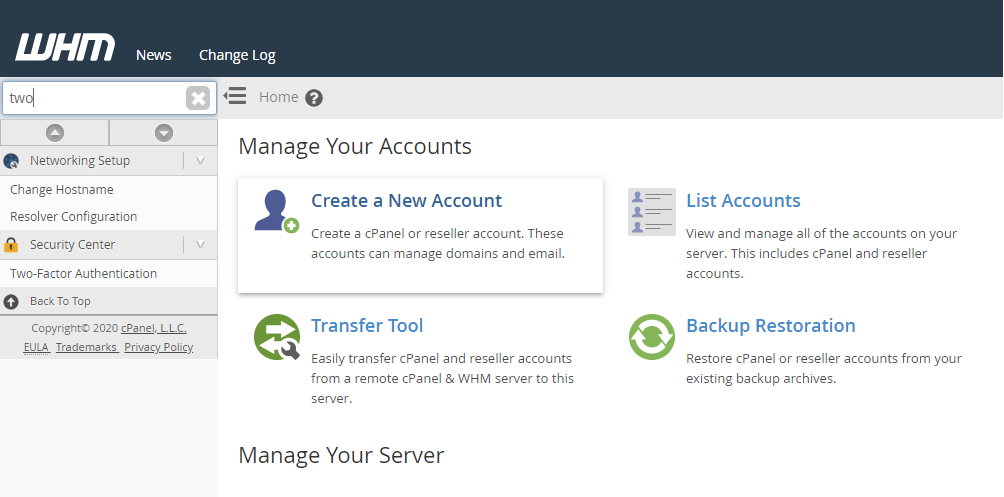Open the Privacy Policy link
The width and height of the screenshot is (1004, 497).
(x=159, y=347)
